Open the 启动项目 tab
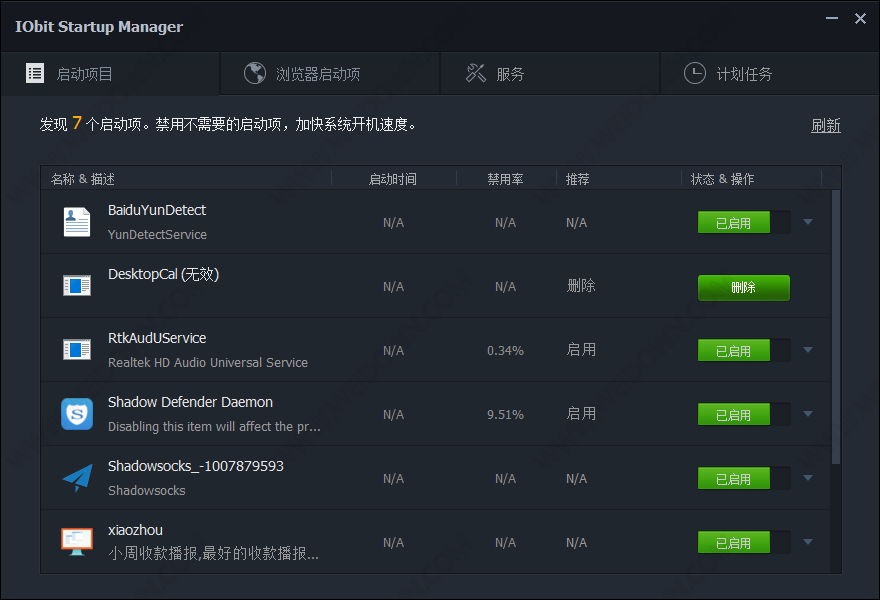This screenshot has height=600, width=880. (85, 74)
